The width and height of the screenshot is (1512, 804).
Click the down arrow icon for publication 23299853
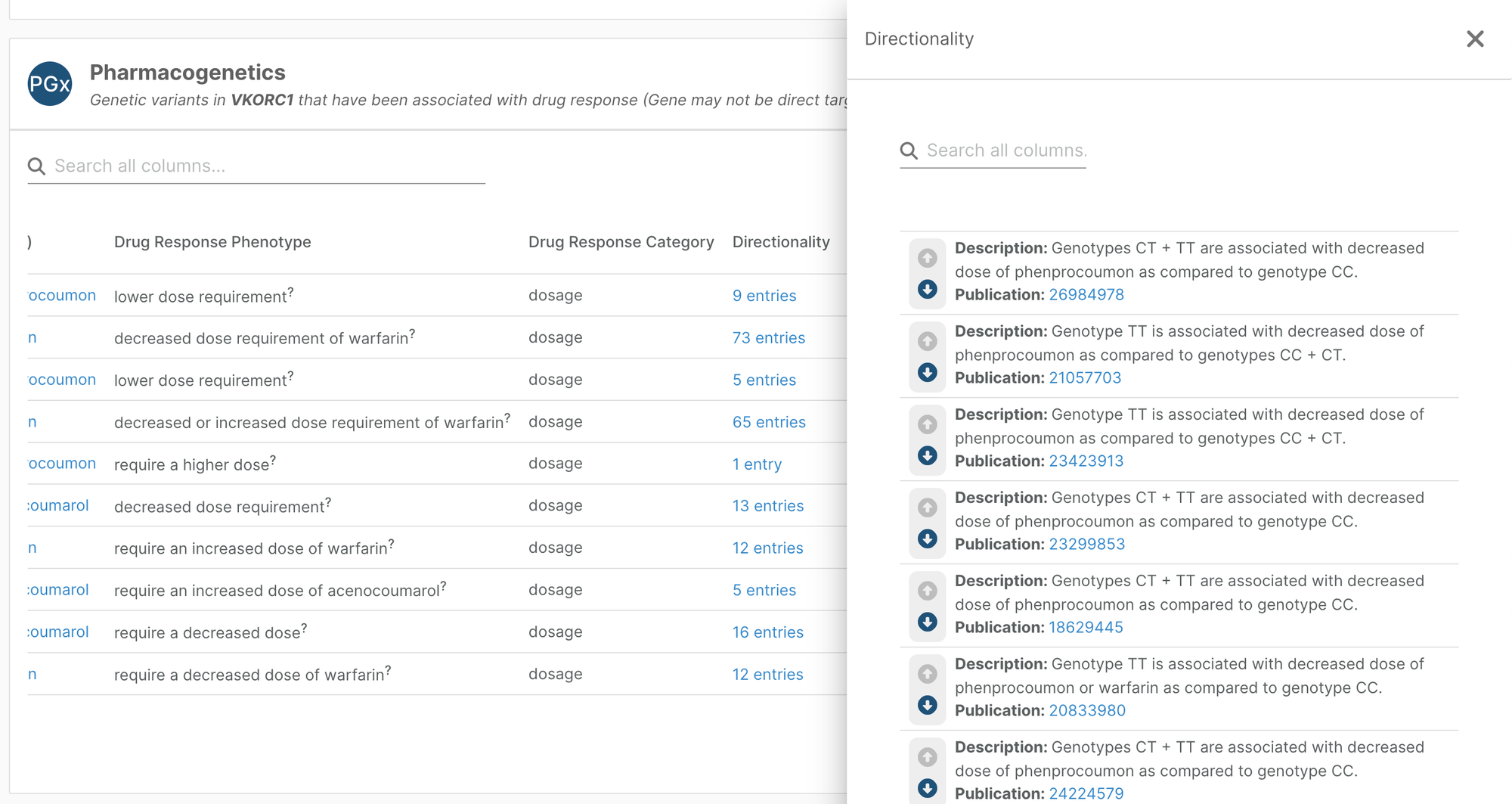pos(928,539)
